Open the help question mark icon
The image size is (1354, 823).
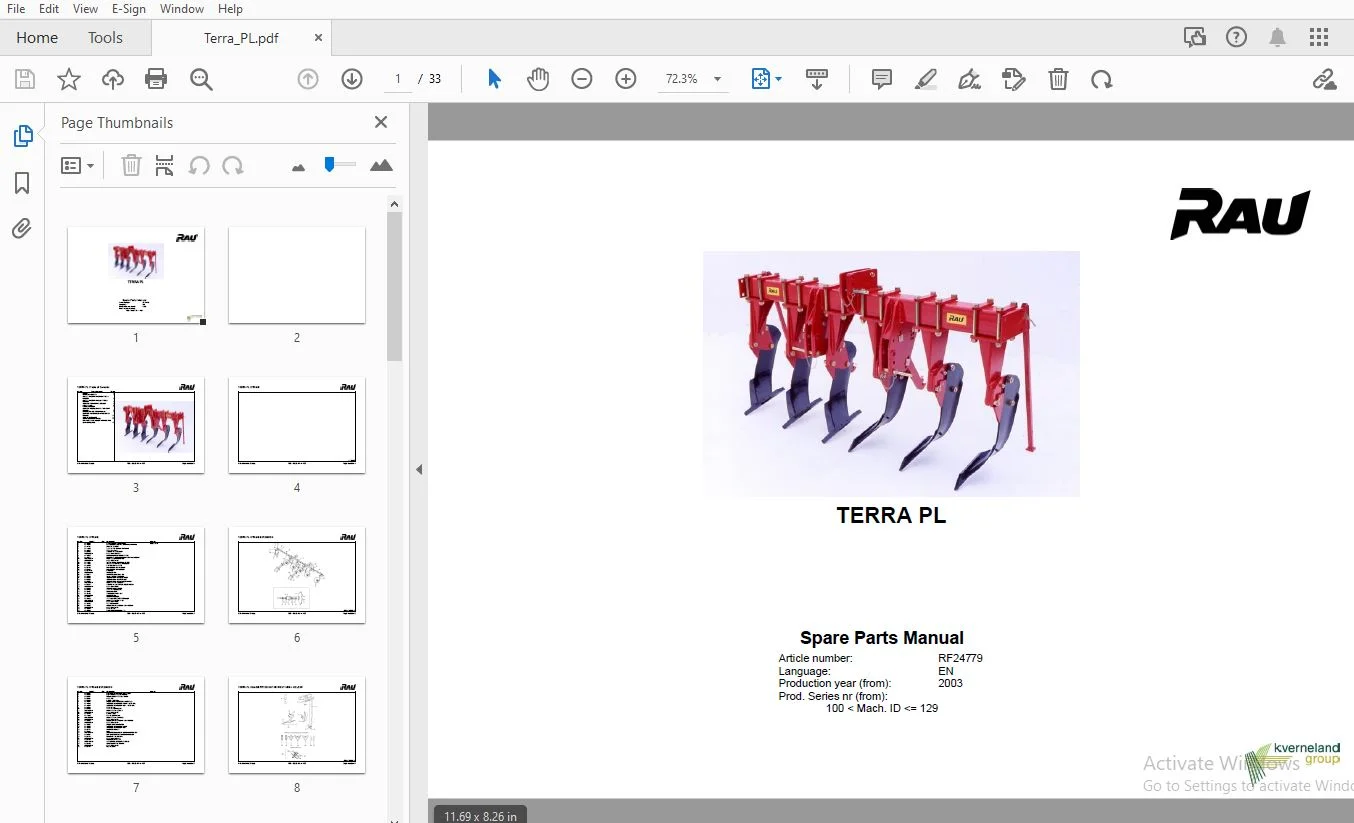(x=1237, y=37)
